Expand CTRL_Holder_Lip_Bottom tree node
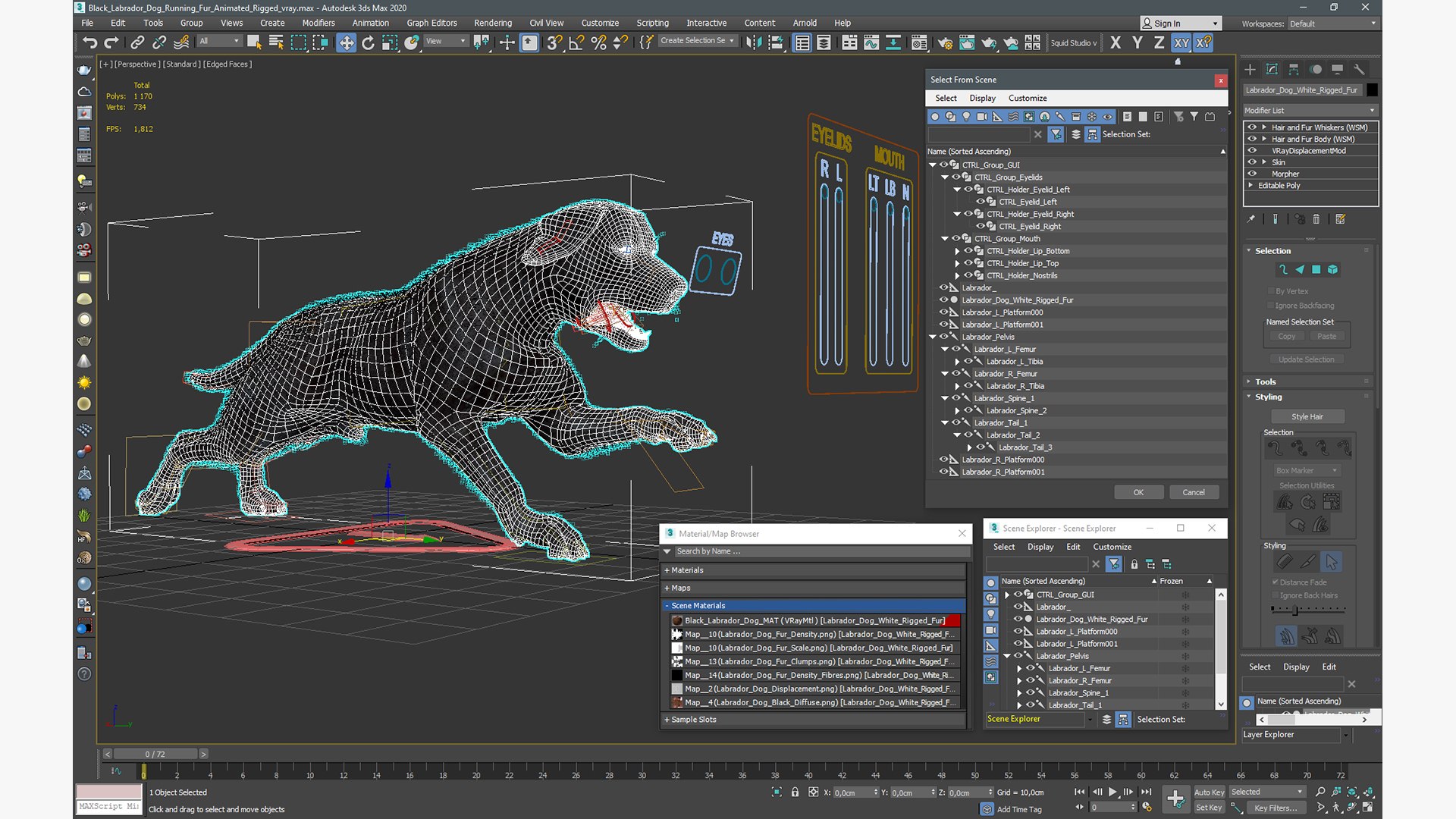Viewport: 1456px width, 819px height. [957, 251]
